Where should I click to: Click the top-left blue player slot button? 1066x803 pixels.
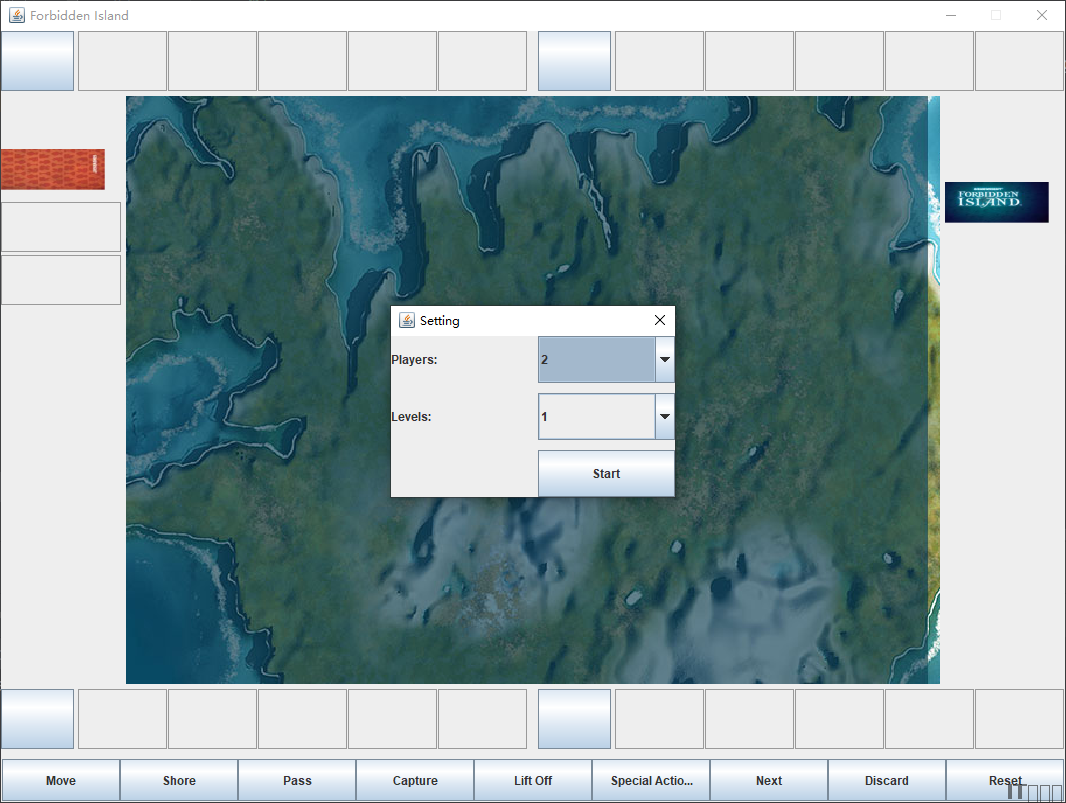click(37, 61)
